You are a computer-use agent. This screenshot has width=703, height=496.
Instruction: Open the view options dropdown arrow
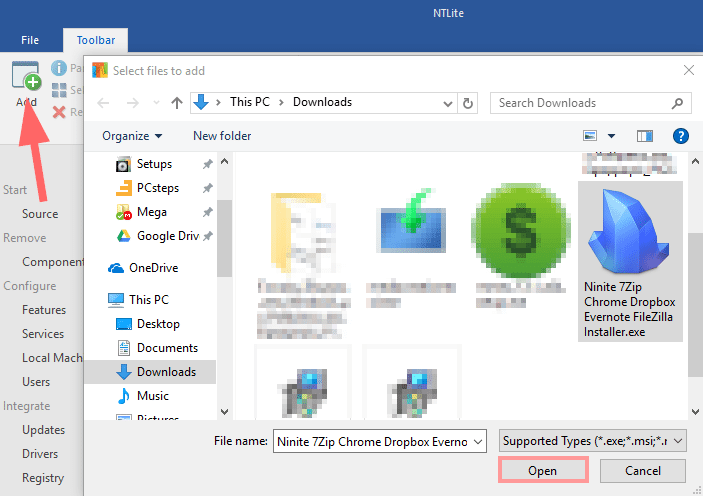(x=611, y=136)
